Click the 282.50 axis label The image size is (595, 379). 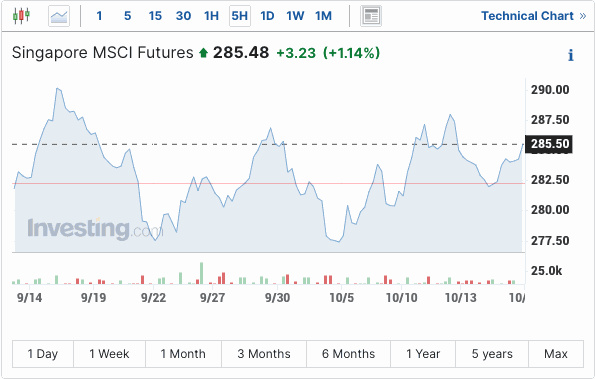tap(550, 180)
